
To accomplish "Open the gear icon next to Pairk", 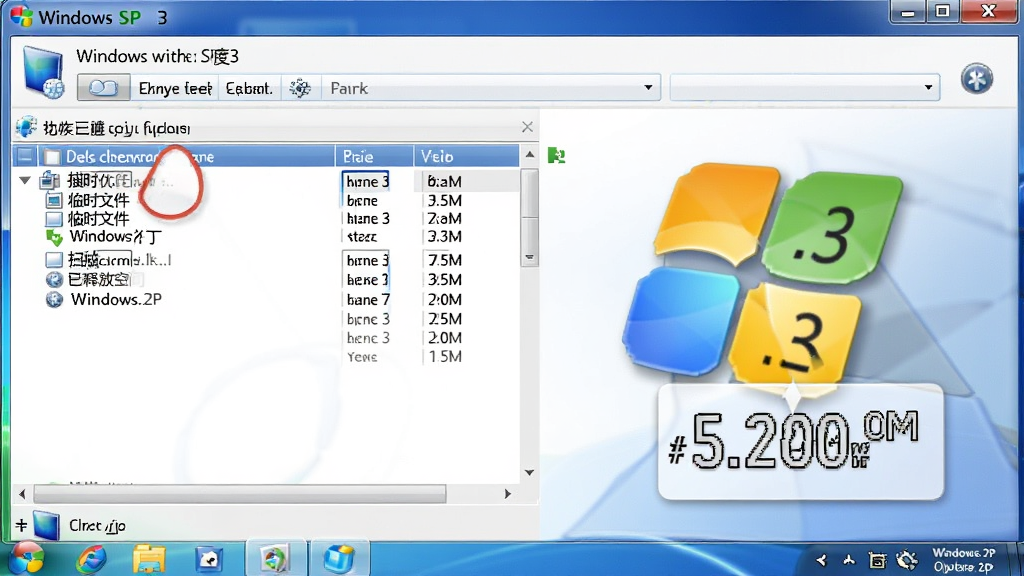I will [x=300, y=88].
